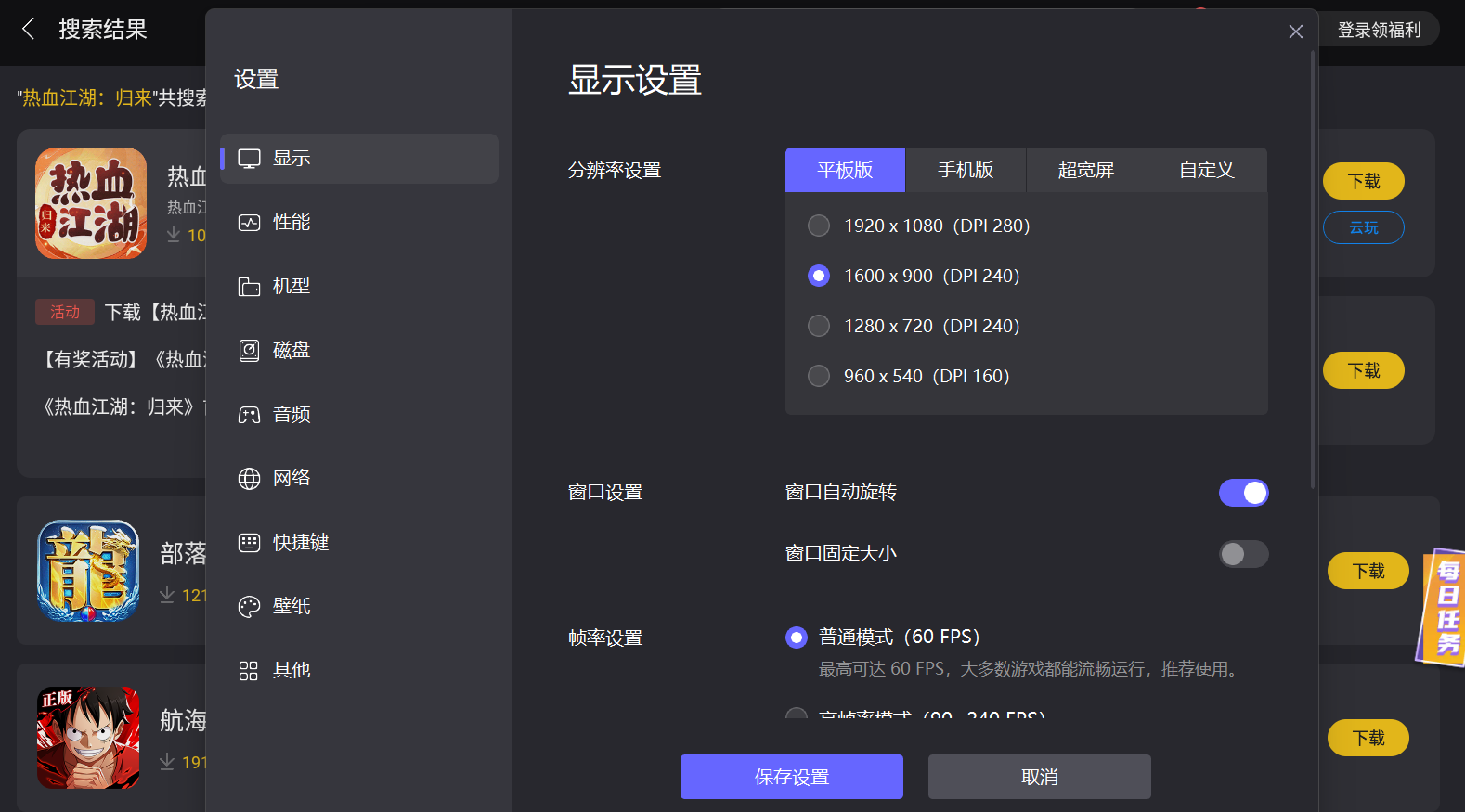Open the 机型 settings section

[x=359, y=287]
